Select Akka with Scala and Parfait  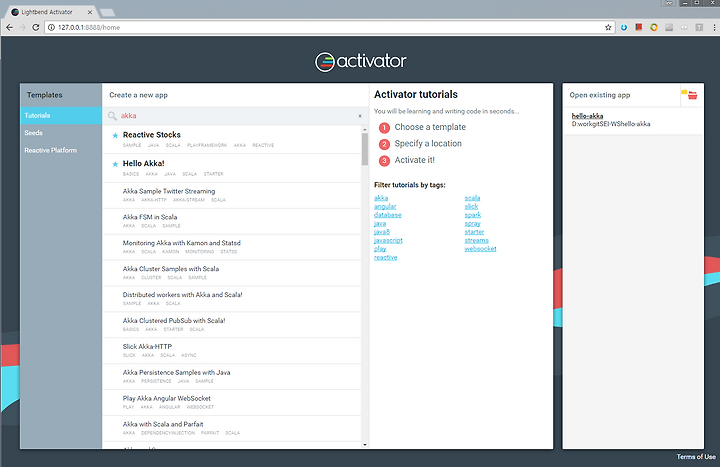[231, 428]
